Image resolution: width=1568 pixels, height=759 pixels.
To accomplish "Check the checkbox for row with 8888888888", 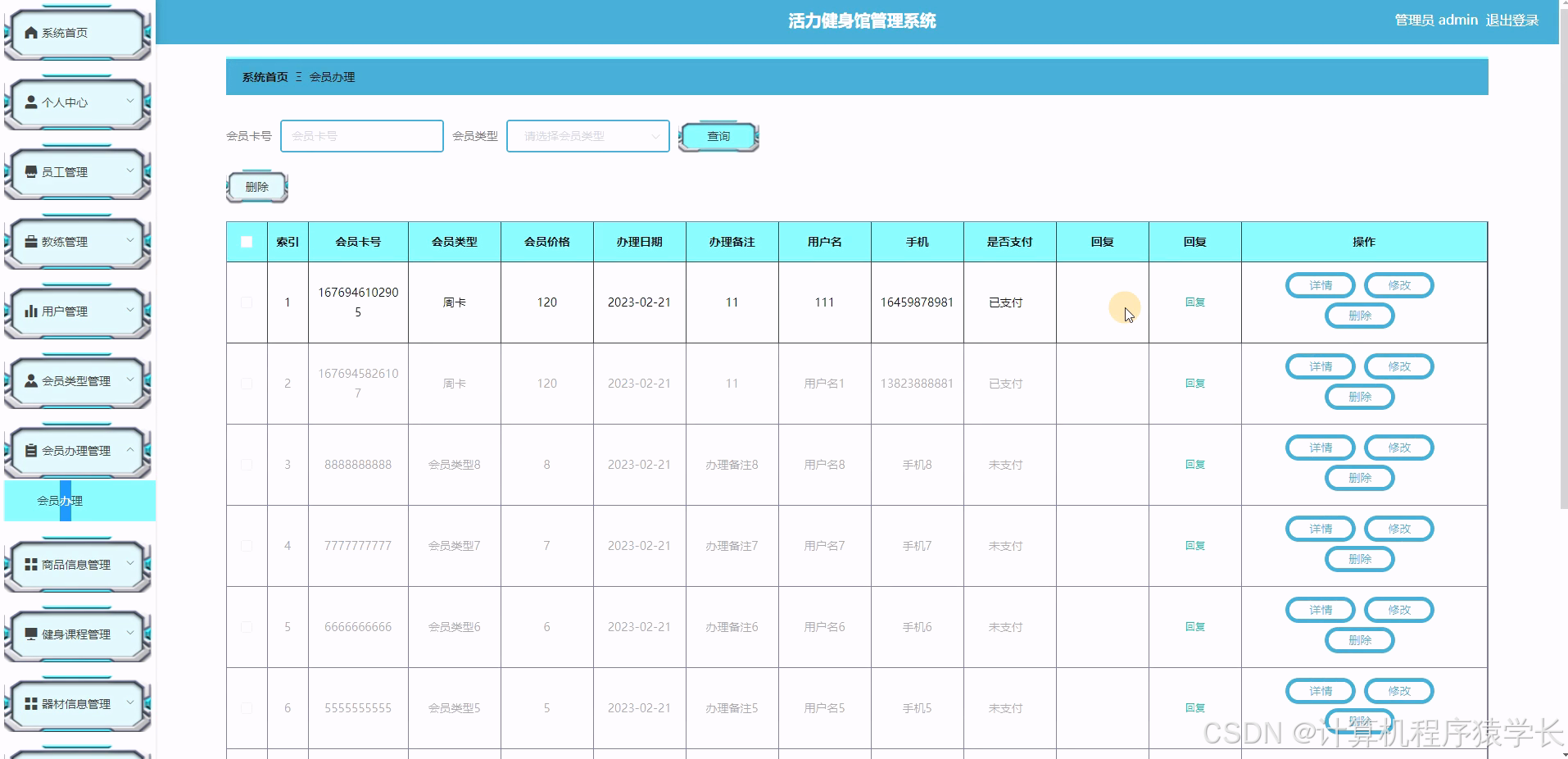I will [x=247, y=465].
